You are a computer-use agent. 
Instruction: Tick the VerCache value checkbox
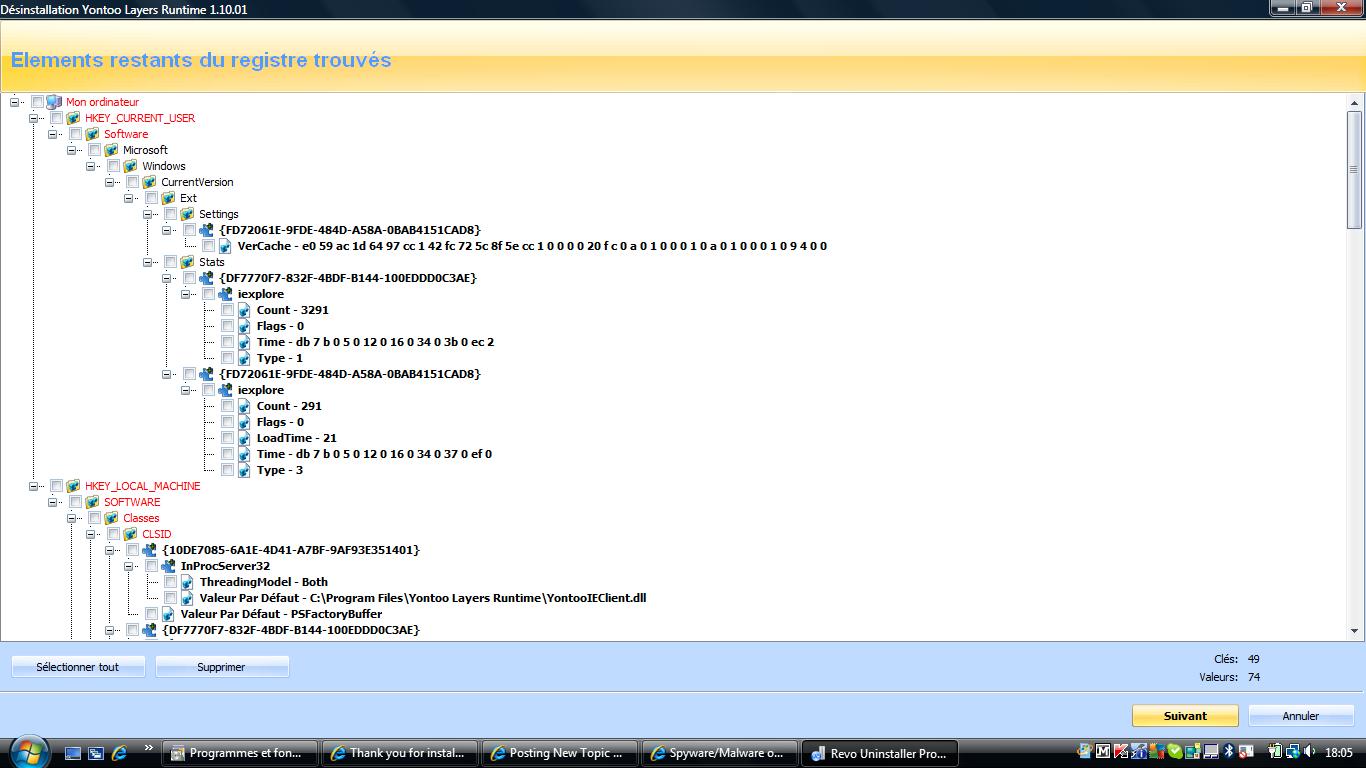coord(208,246)
